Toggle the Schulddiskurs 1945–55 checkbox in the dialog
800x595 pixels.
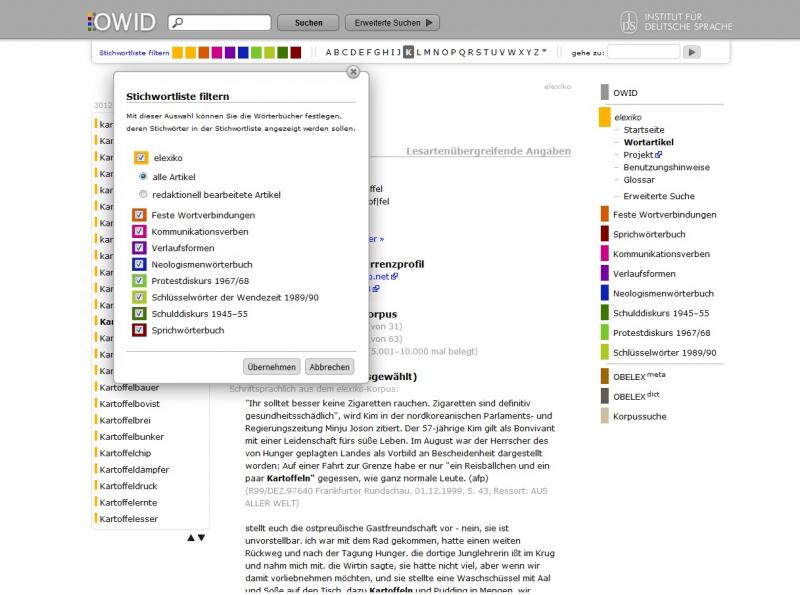[139, 313]
